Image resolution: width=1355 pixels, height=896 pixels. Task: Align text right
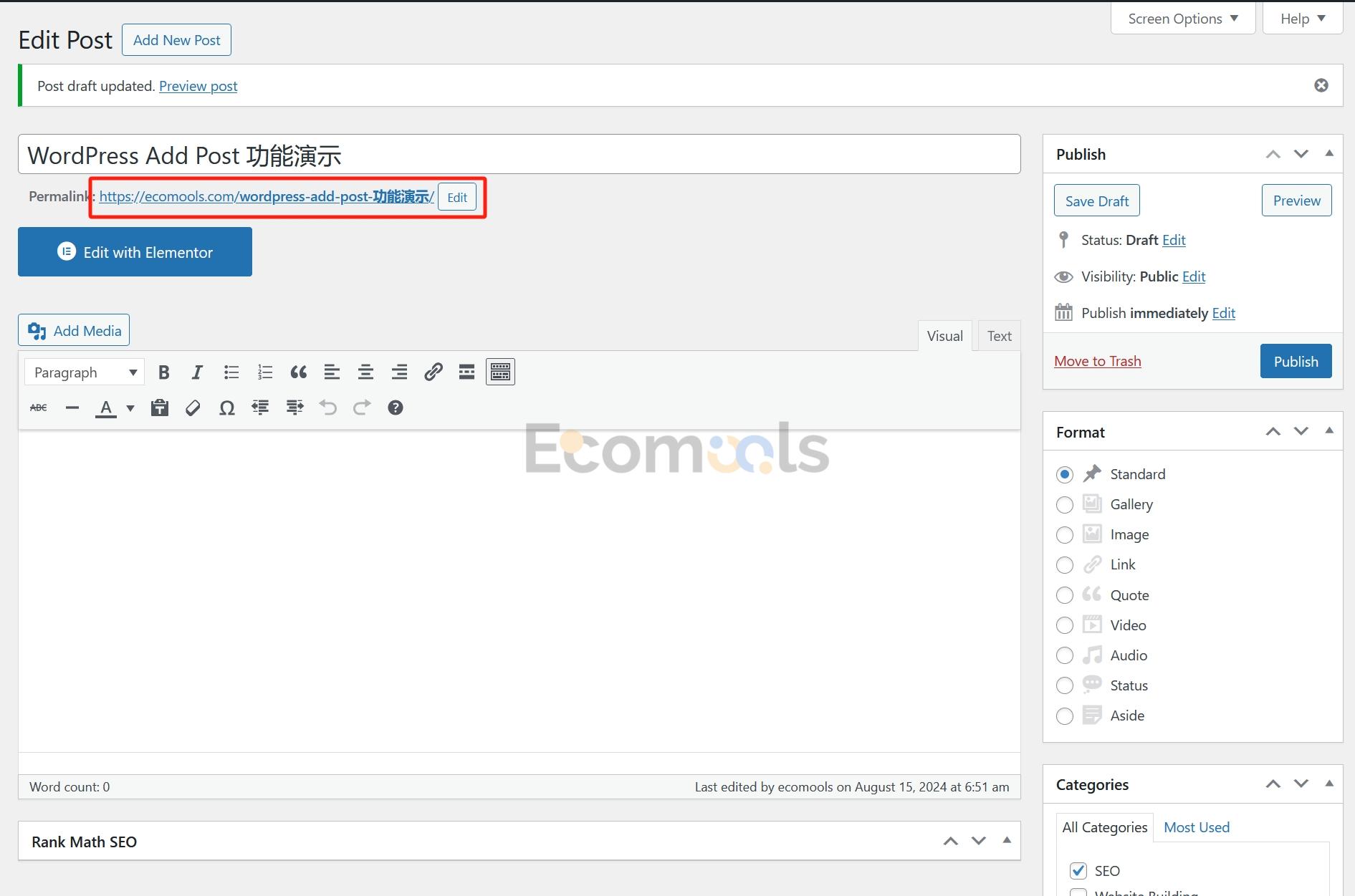399,372
